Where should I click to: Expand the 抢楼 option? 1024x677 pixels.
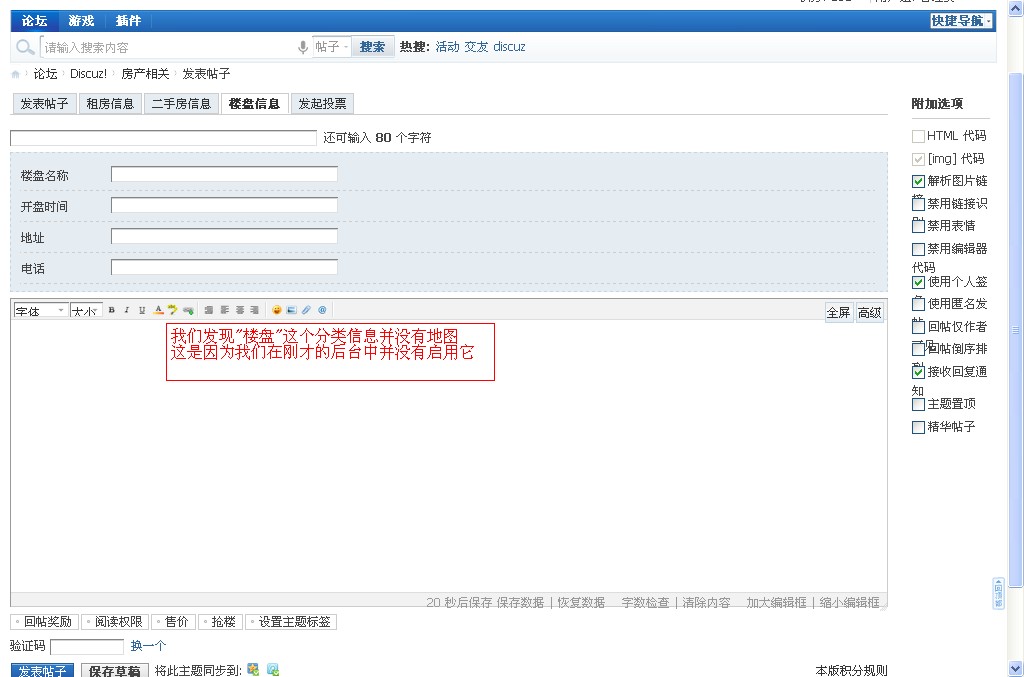coord(220,622)
